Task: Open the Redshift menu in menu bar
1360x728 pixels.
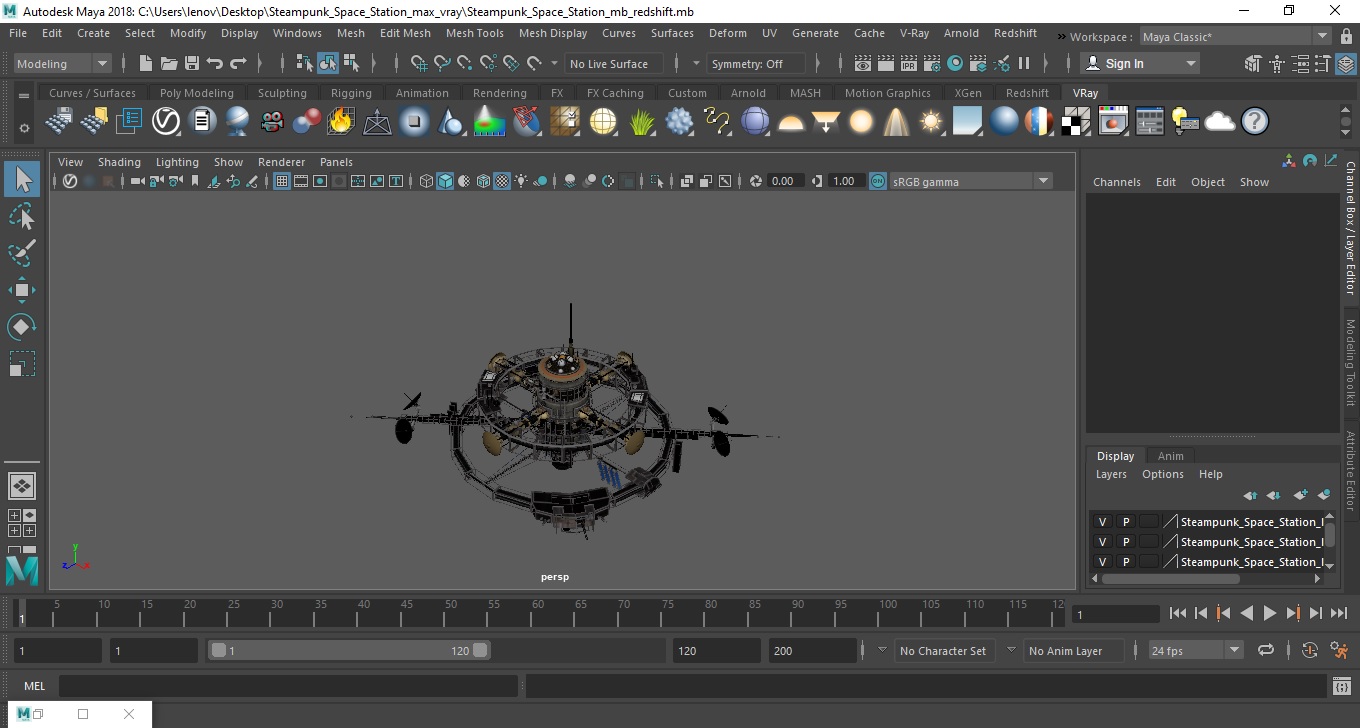Action: 1015,33
